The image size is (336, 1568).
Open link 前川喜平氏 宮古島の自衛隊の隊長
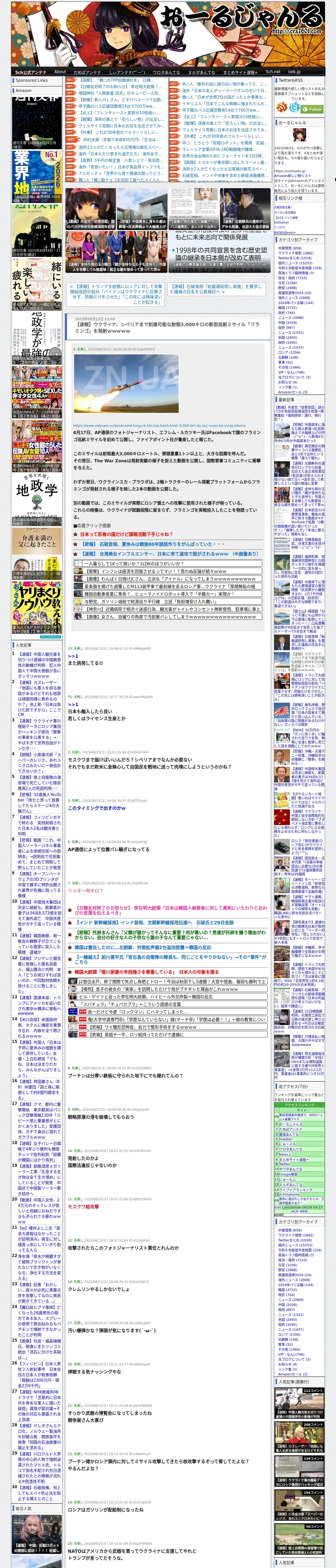(x=170, y=960)
